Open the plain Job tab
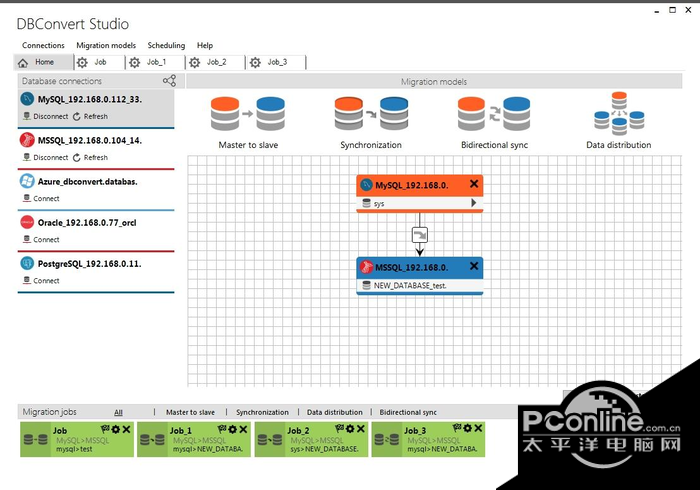 pyautogui.click(x=99, y=62)
